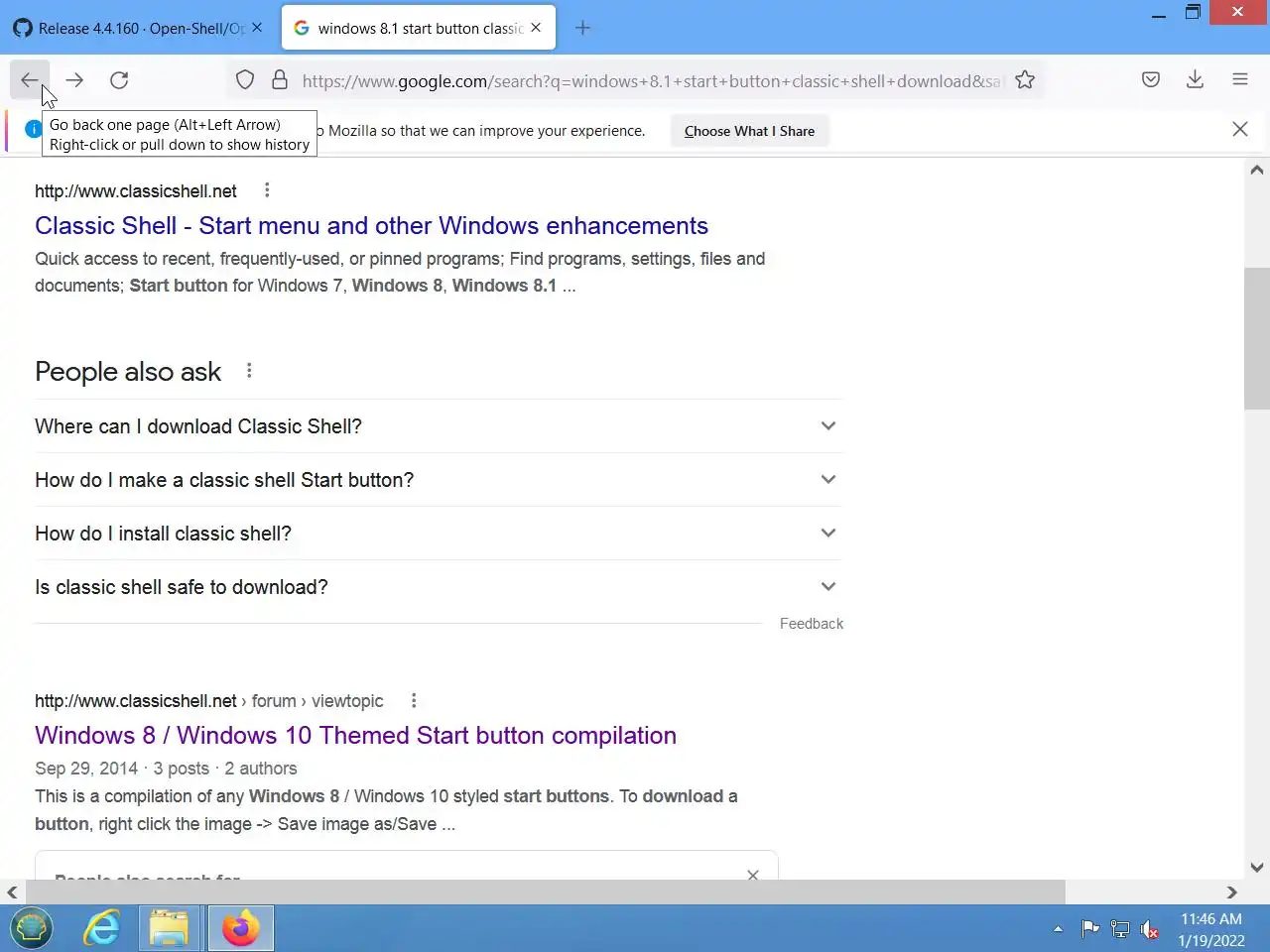Image resolution: width=1270 pixels, height=952 pixels.
Task: Go back one page in Firefox
Action: 29,80
